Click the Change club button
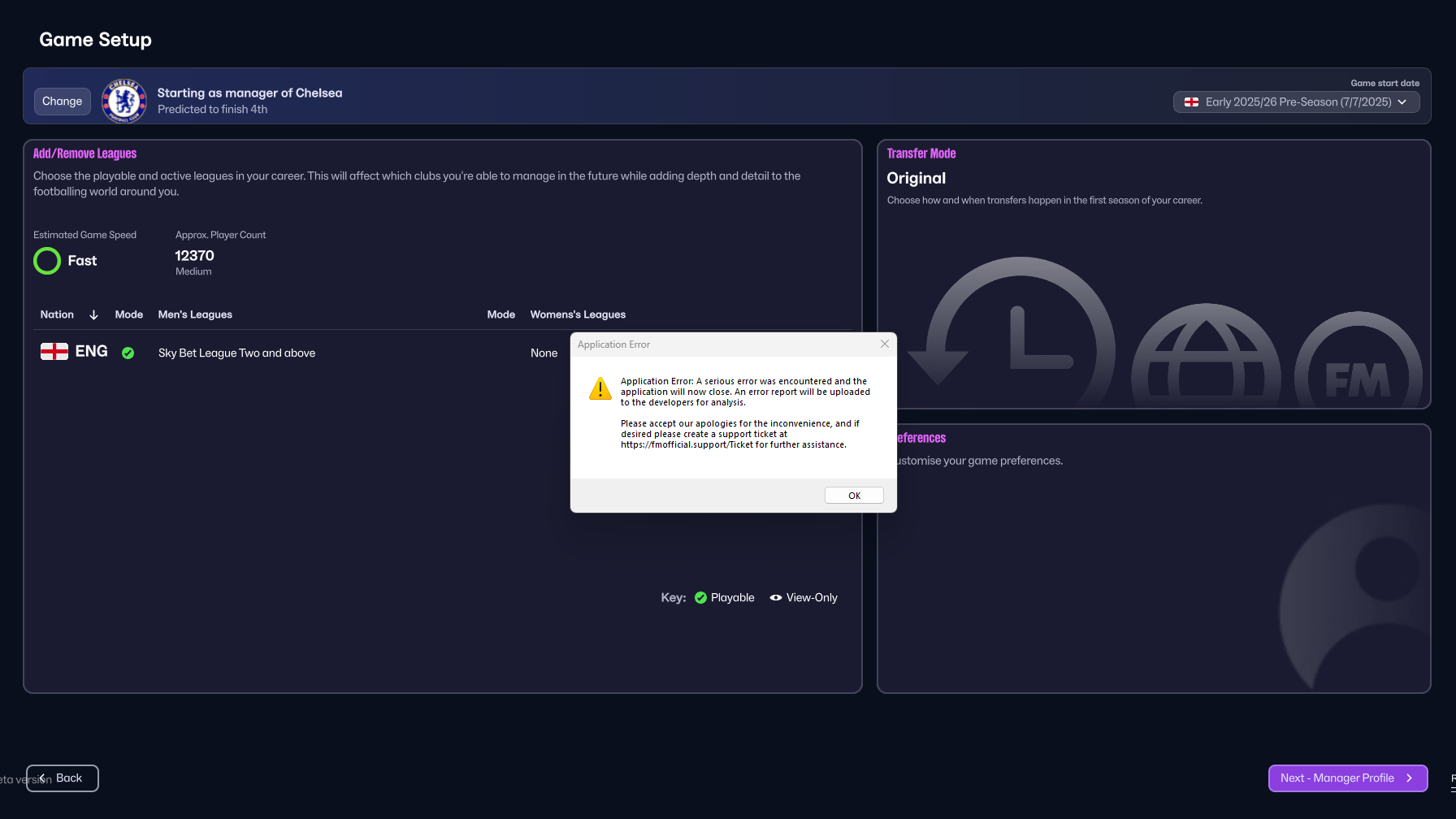This screenshot has width=1456, height=819. (63, 102)
